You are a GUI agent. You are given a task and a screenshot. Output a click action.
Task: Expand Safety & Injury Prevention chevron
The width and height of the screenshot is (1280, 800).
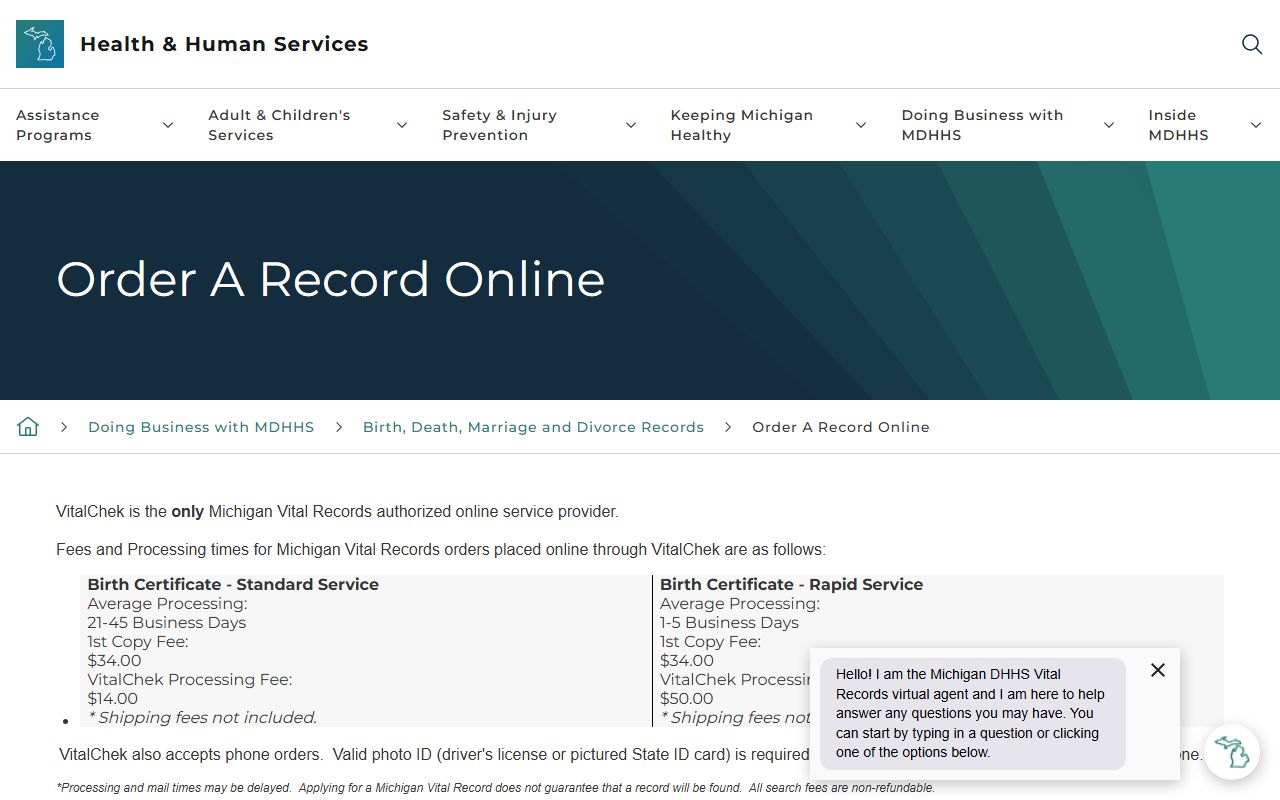point(631,125)
